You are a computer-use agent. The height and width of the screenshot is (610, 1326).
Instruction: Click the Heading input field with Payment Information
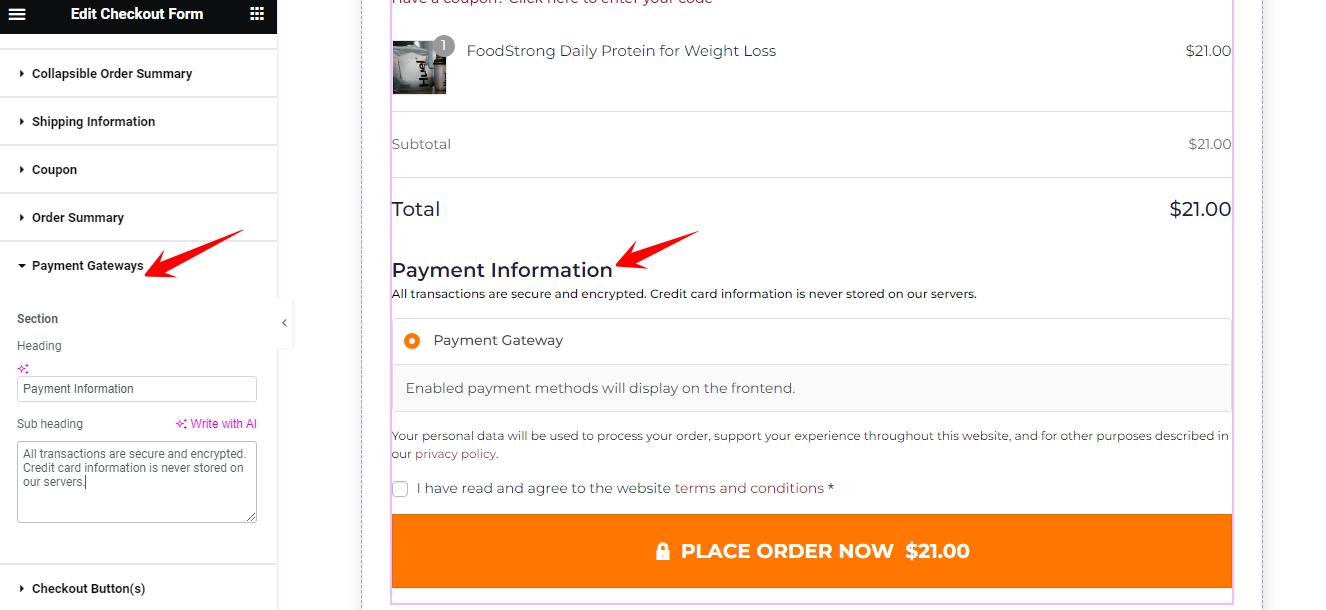coord(137,389)
